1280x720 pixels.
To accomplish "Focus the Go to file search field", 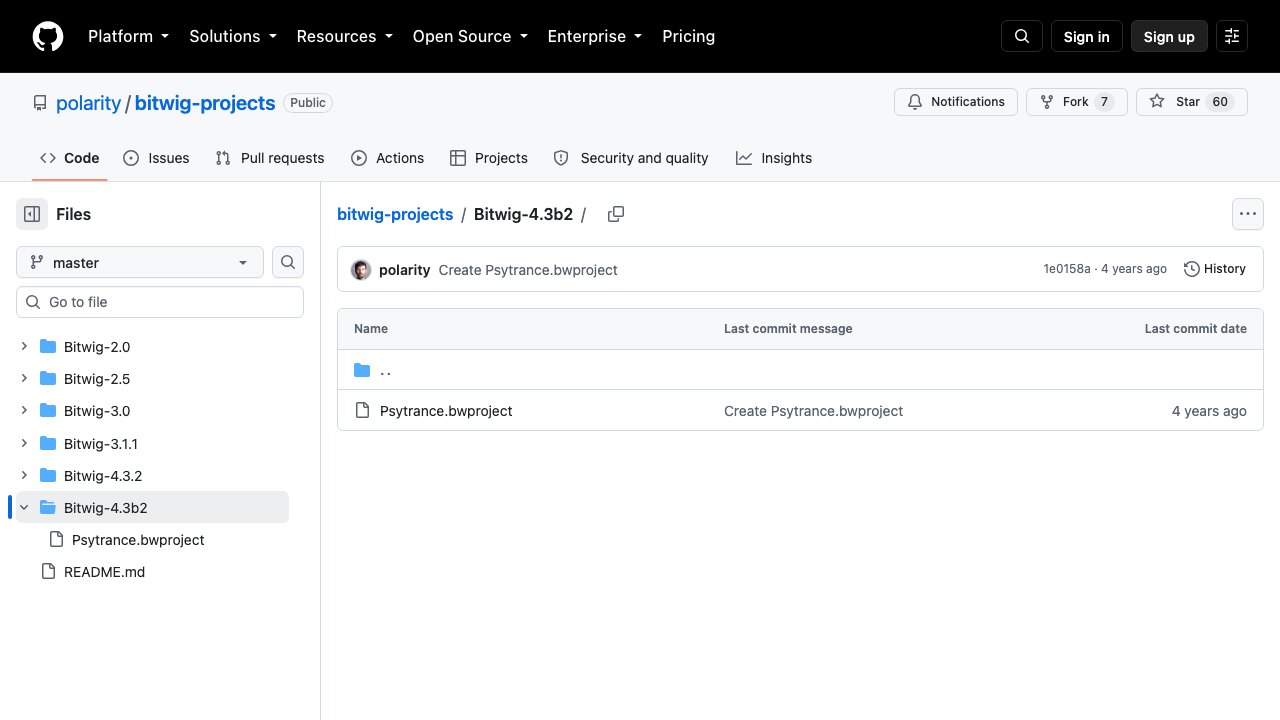I will [160, 302].
